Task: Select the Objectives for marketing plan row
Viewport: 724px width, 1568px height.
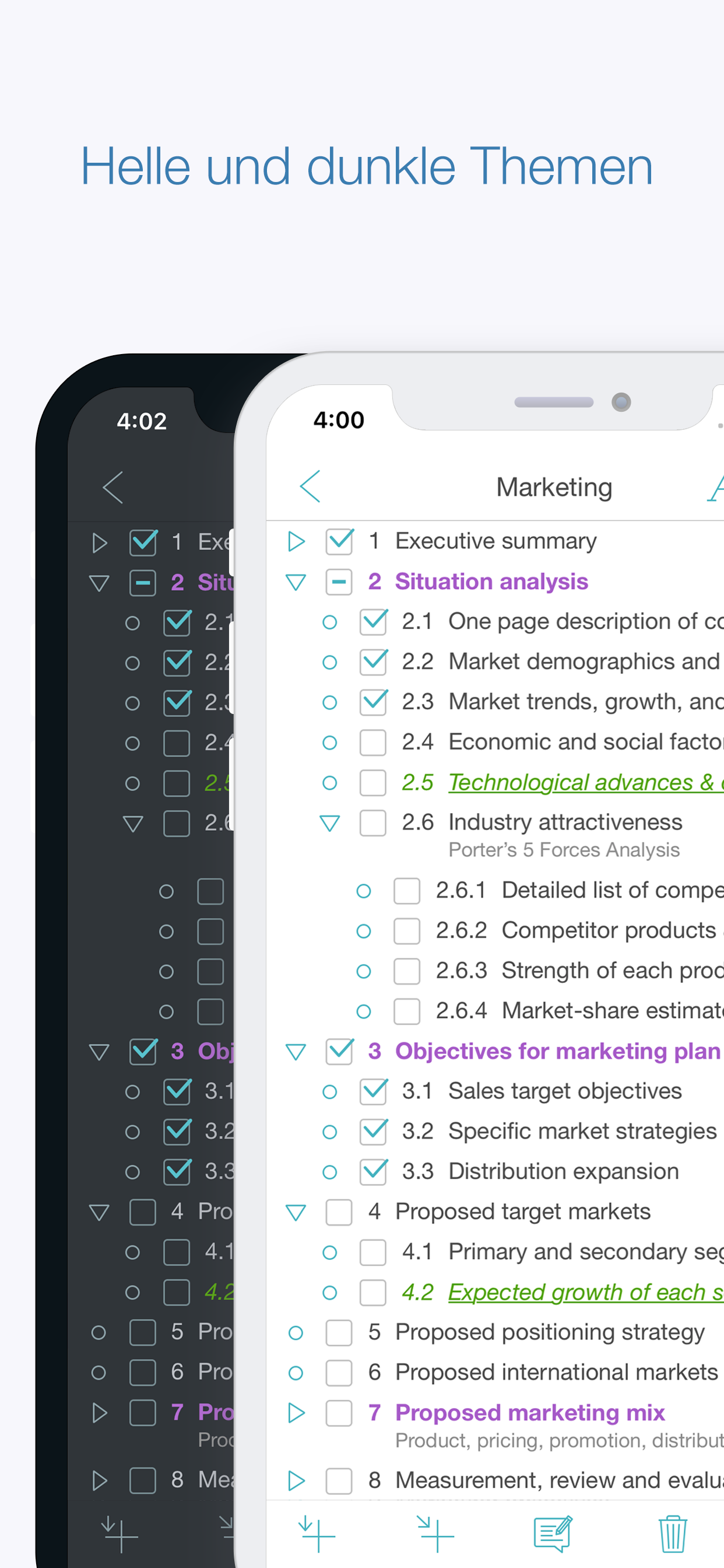Action: pos(557,1051)
